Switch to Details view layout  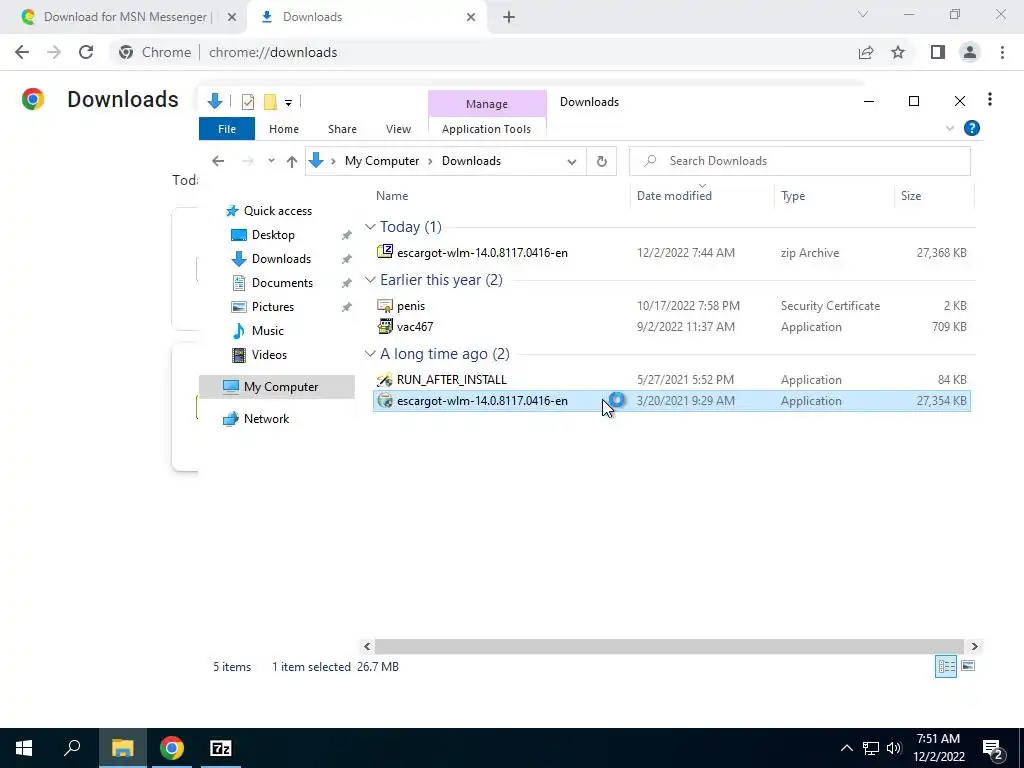pyautogui.click(x=946, y=666)
